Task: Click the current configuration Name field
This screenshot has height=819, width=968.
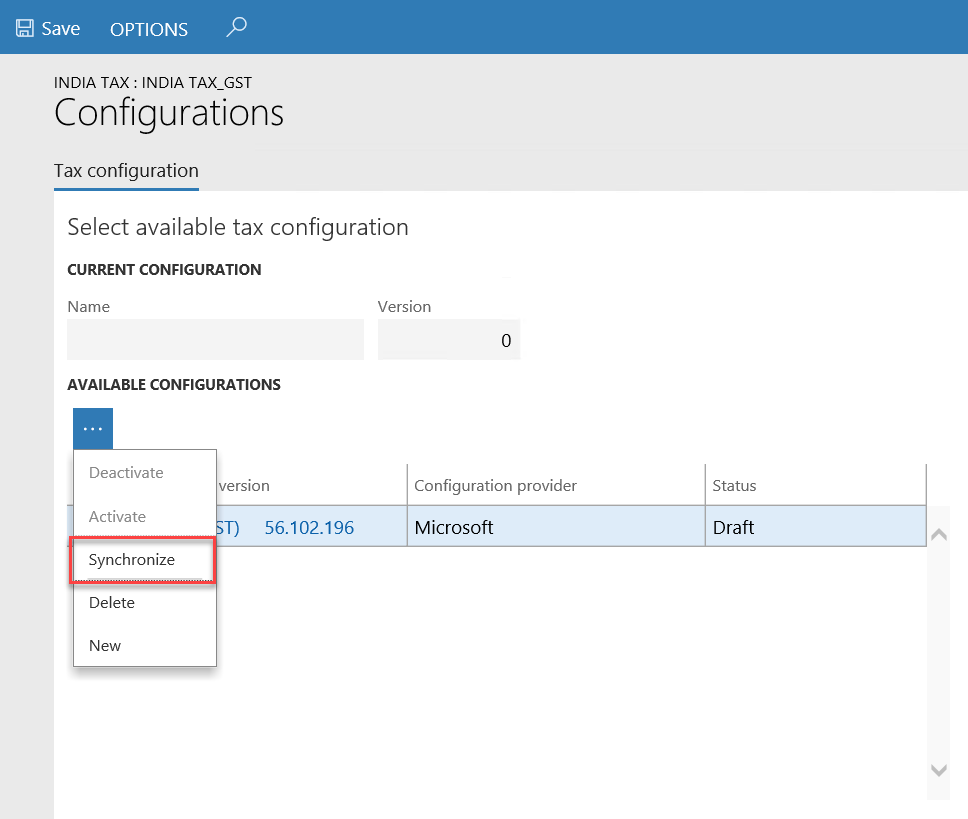Action: point(215,339)
